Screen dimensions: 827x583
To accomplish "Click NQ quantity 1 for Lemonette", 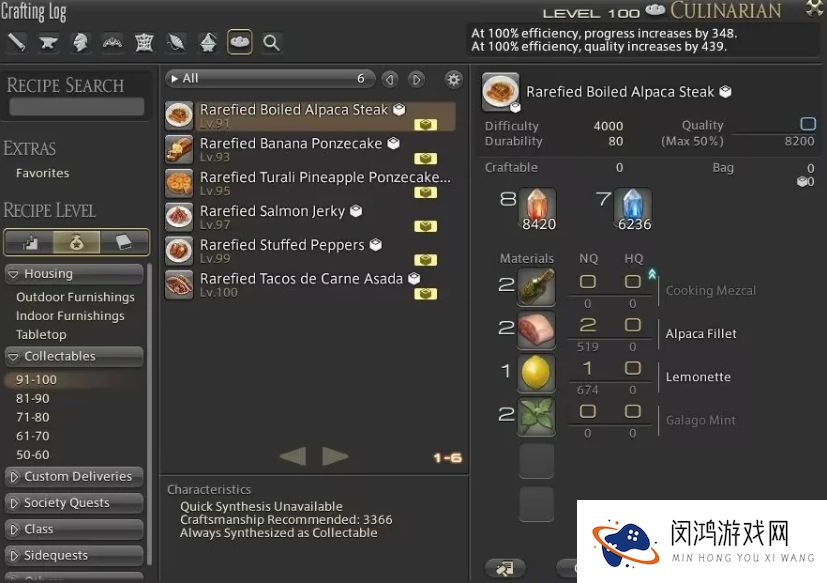I will click(588, 368).
